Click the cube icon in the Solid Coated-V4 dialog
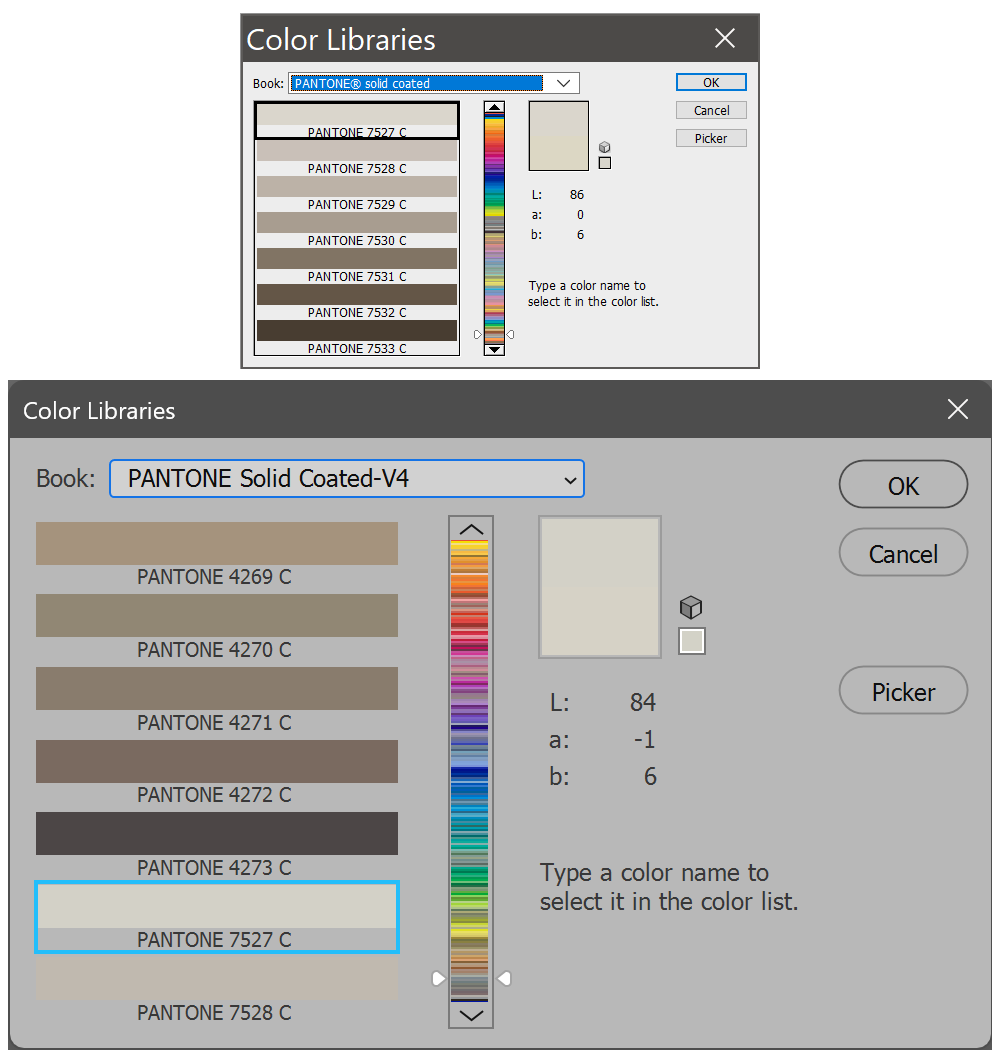The height and width of the screenshot is (1059, 1000). coord(691,607)
